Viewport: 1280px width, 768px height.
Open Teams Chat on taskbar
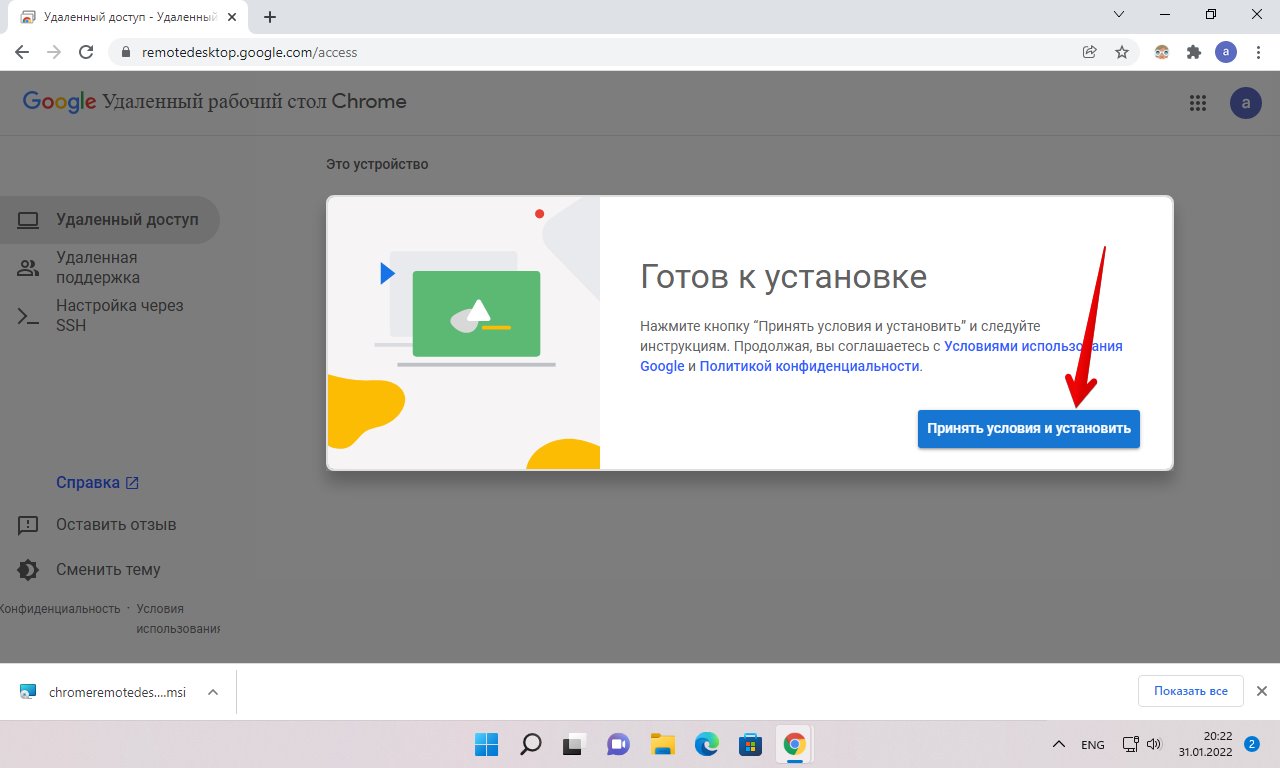pyautogui.click(x=618, y=744)
